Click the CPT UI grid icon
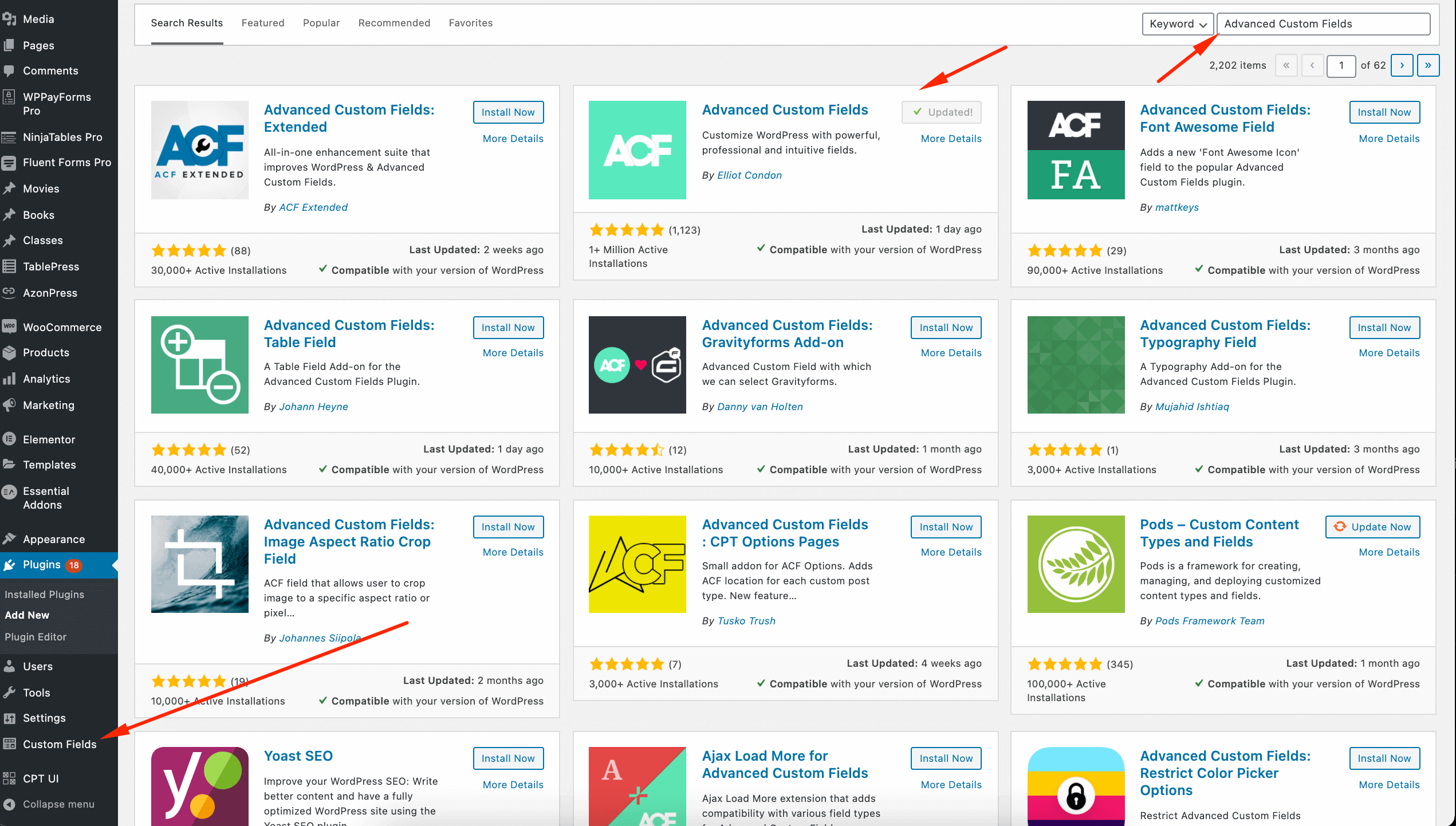The width and height of the screenshot is (1456, 826). click(x=9, y=778)
